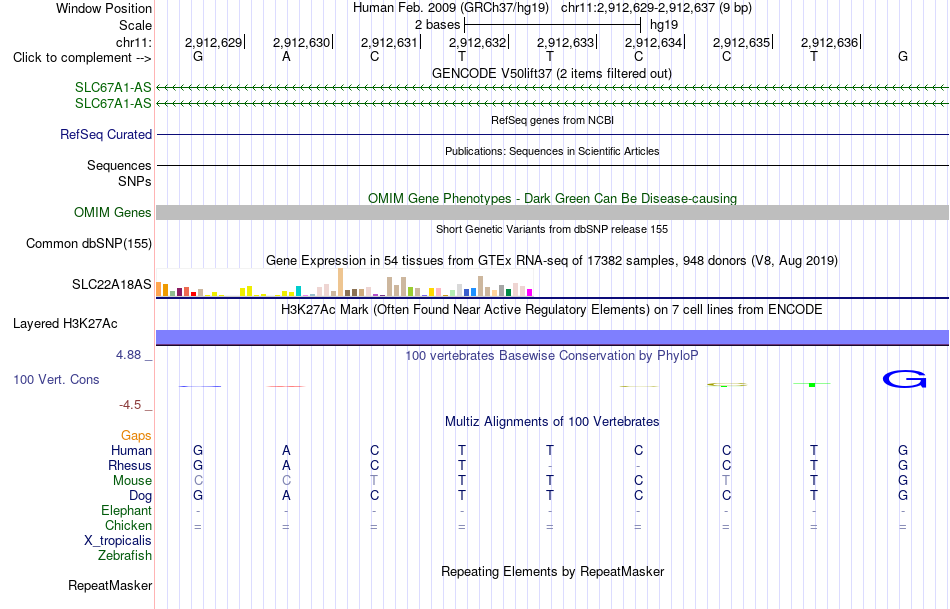
Task: Click the Scale track label
Action: coord(135,25)
